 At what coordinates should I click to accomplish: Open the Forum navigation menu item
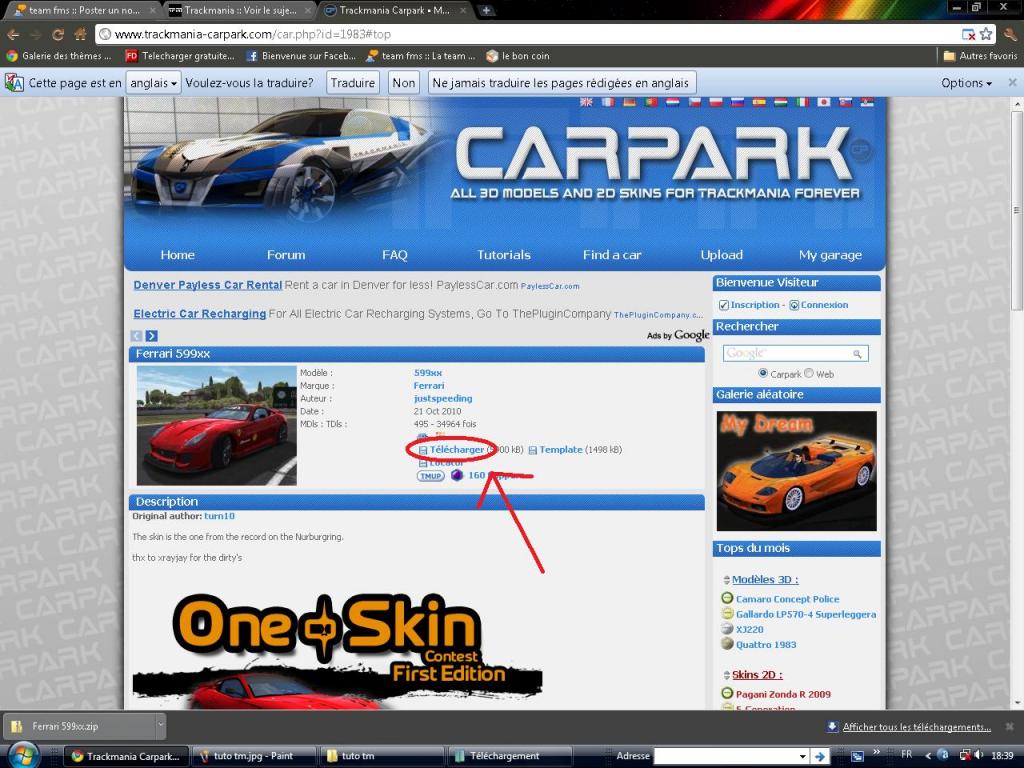[286, 255]
